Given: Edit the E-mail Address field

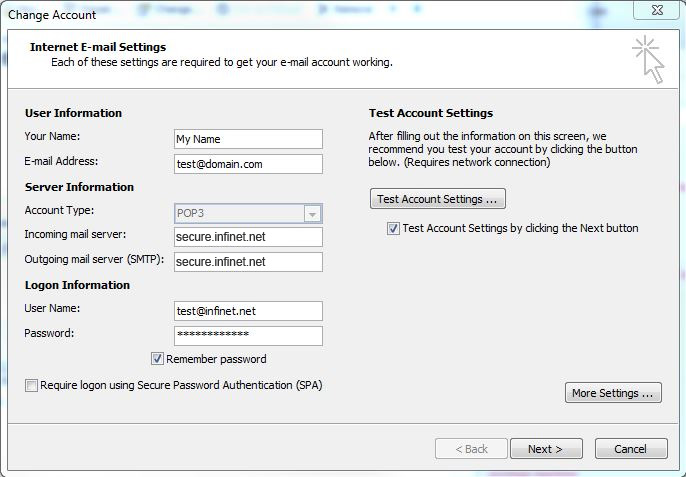Looking at the screenshot, I should pyautogui.click(x=248, y=164).
